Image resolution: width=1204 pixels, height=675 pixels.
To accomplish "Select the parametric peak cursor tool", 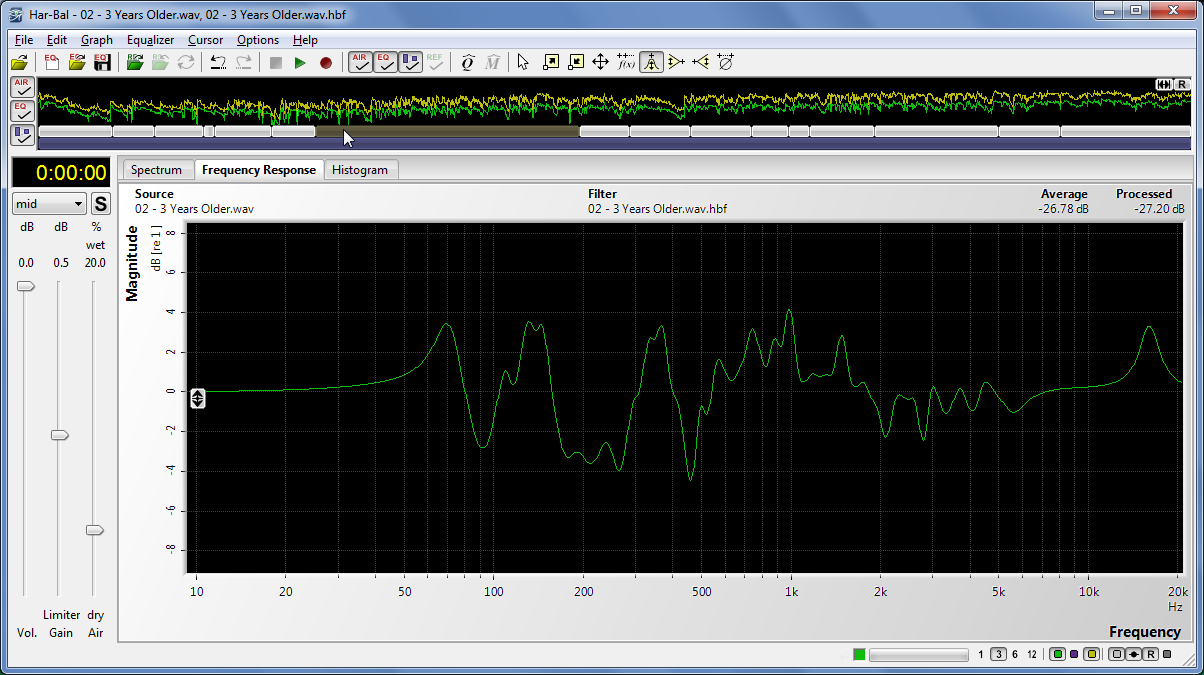I will tap(651, 62).
